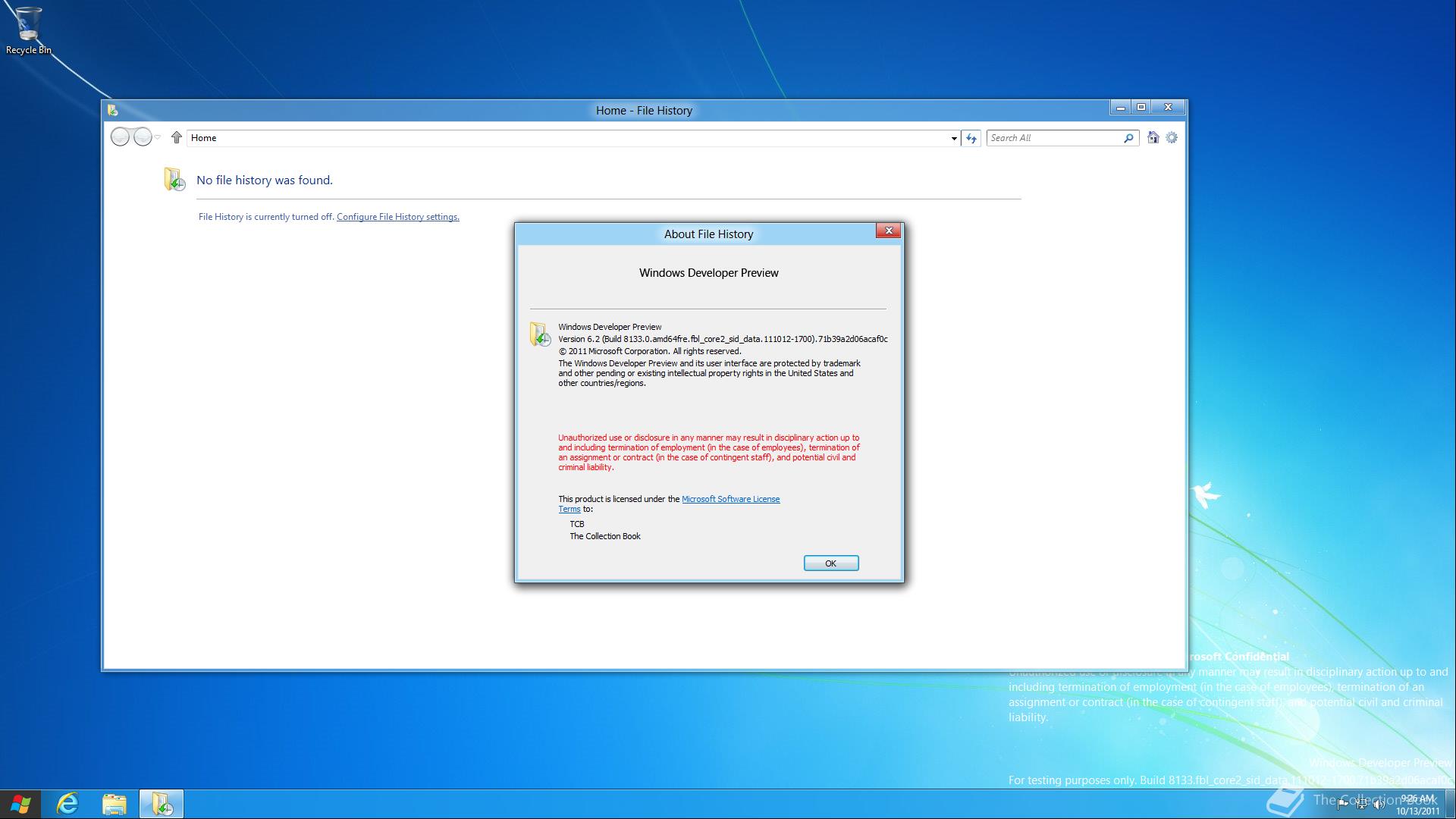Image resolution: width=1456 pixels, height=819 pixels.
Task: Click the version build number text line
Action: click(723, 339)
